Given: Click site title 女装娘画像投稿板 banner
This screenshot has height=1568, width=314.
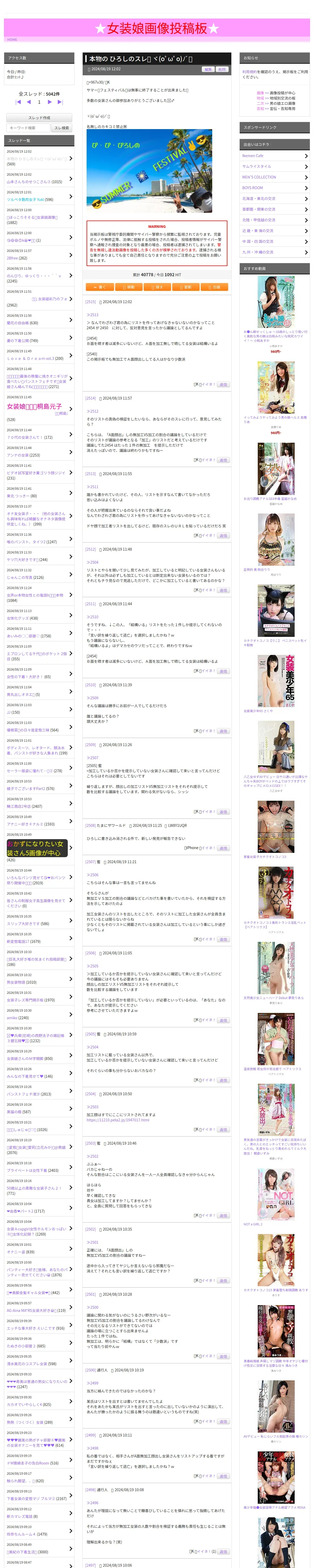Looking at the screenshot, I should point(157,28).
